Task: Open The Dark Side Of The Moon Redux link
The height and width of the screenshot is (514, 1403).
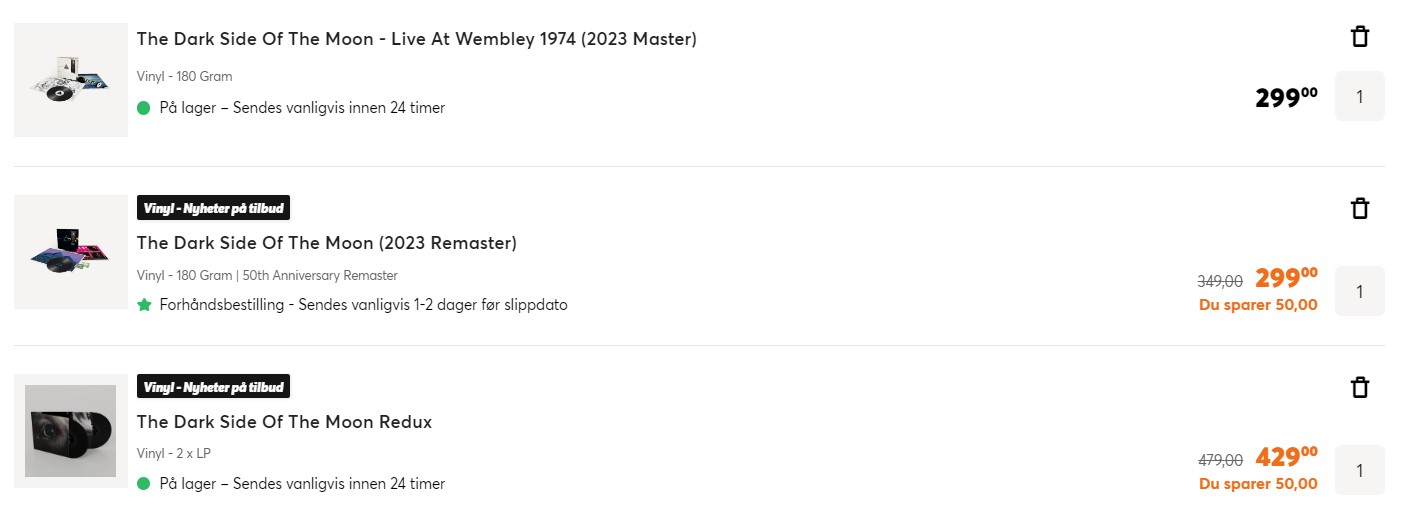Action: point(284,422)
